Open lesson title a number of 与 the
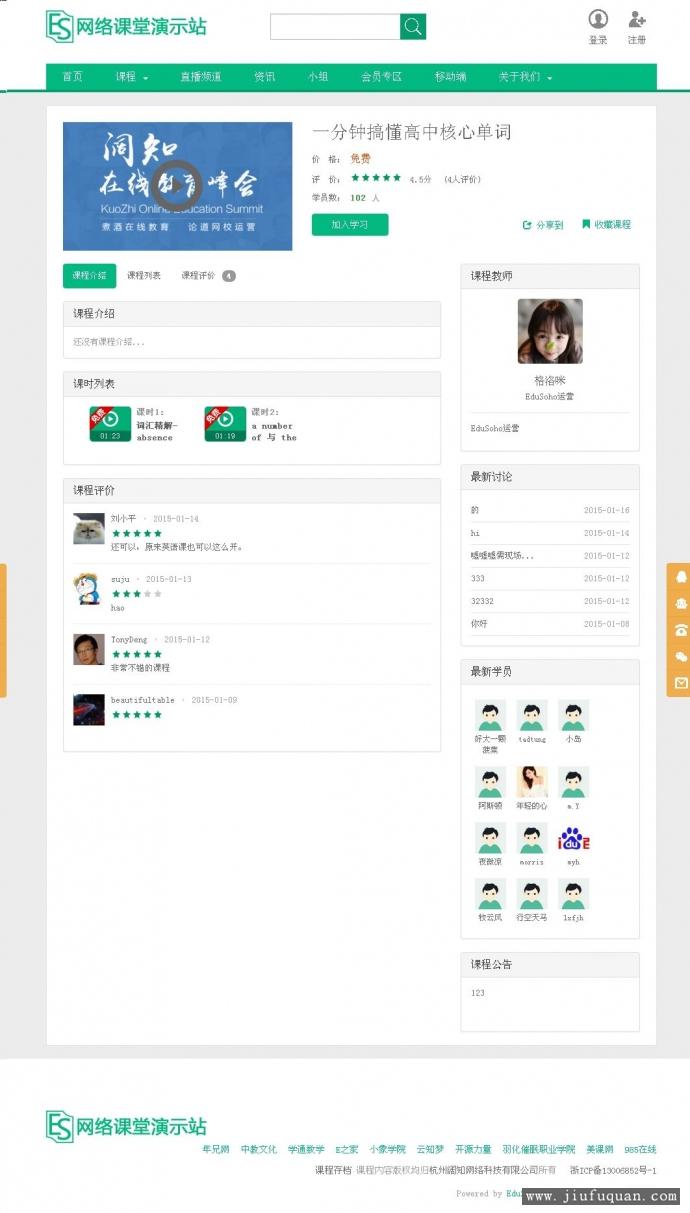Screen dimensions: 690x1213 274,432
